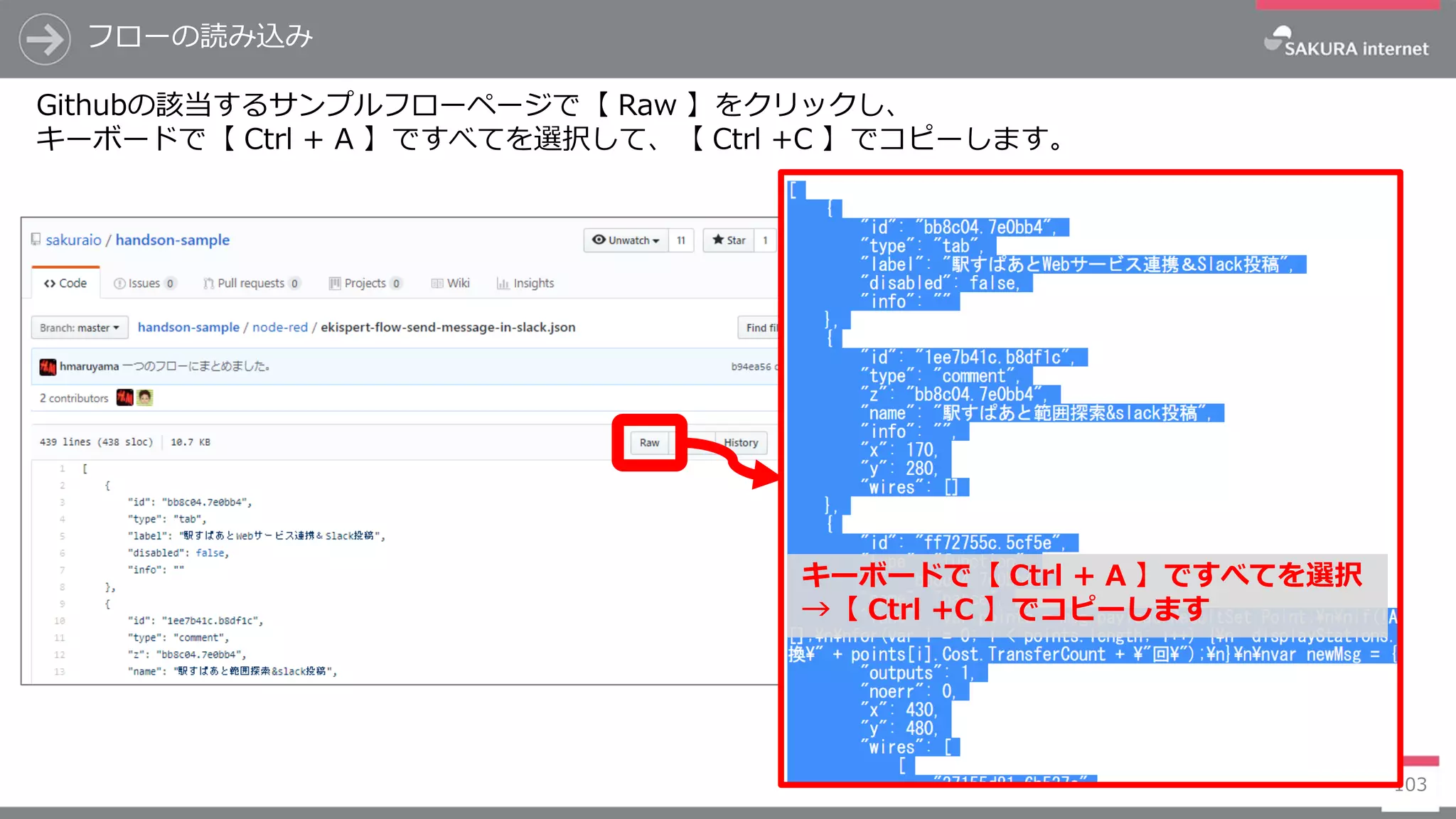
Task: Open the Projects tab
Action: [x=365, y=283]
